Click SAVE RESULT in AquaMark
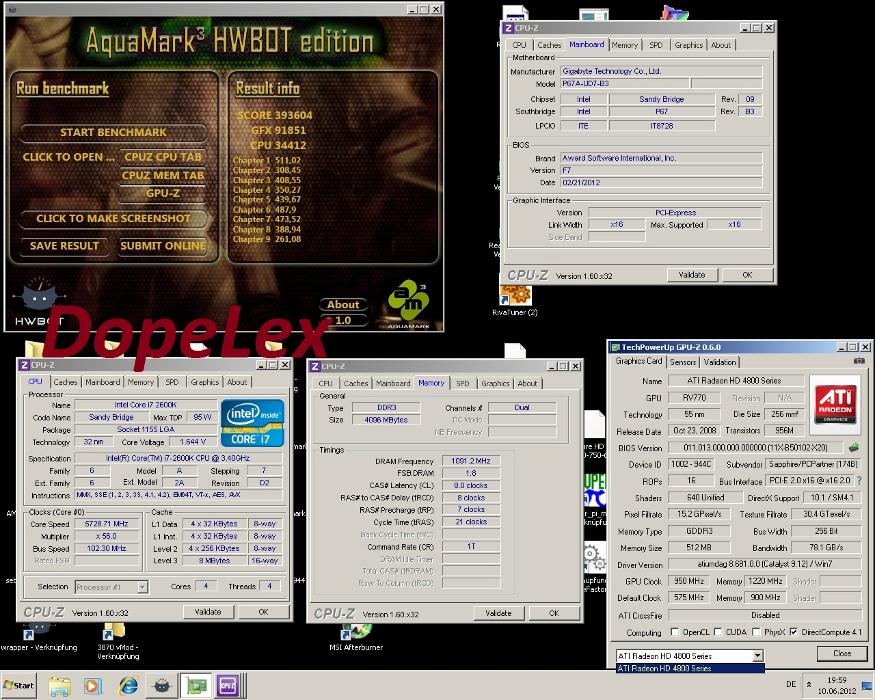Viewport: 875px width, 700px height. pyautogui.click(x=64, y=246)
